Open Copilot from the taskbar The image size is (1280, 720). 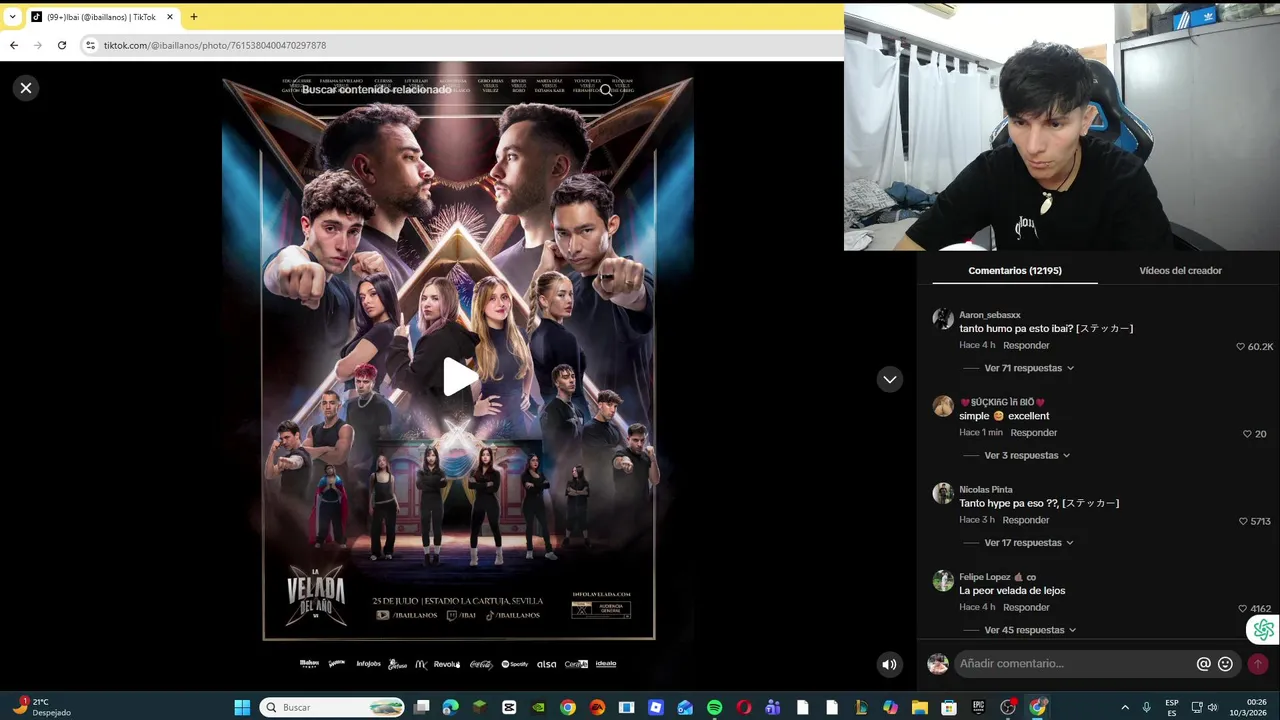tap(890, 707)
